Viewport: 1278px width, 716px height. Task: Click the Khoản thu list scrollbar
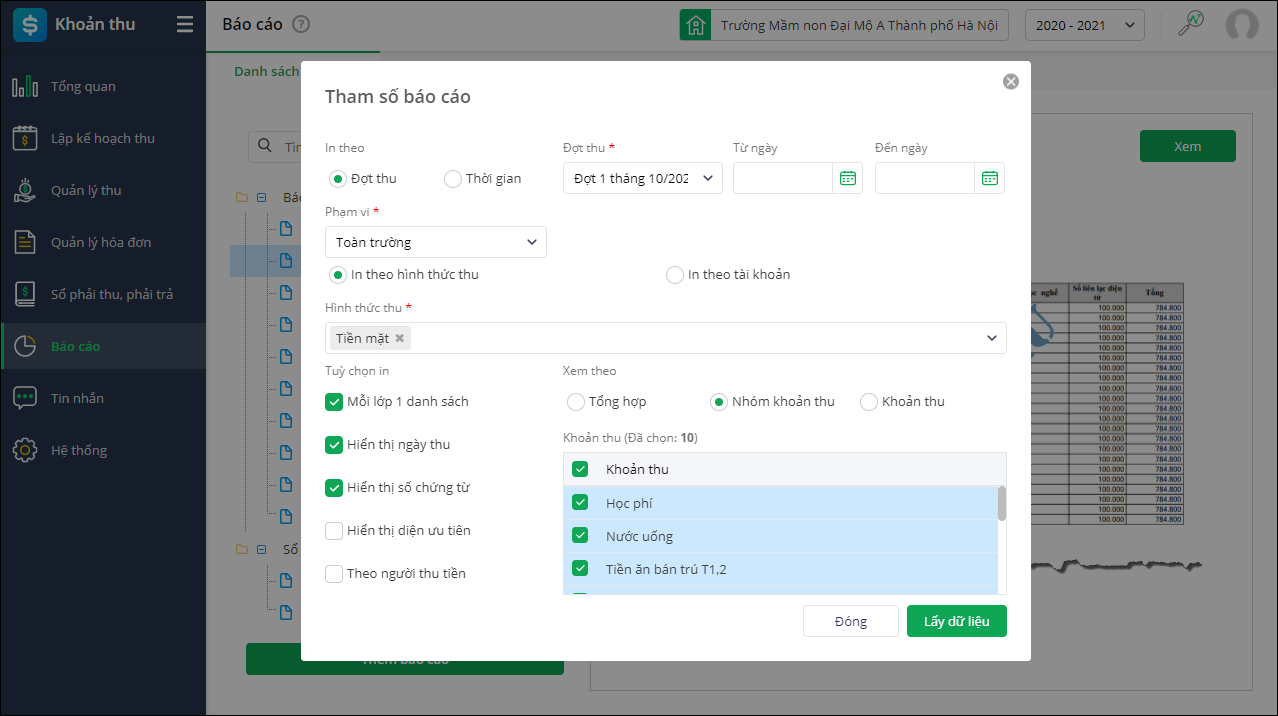click(x=1002, y=504)
